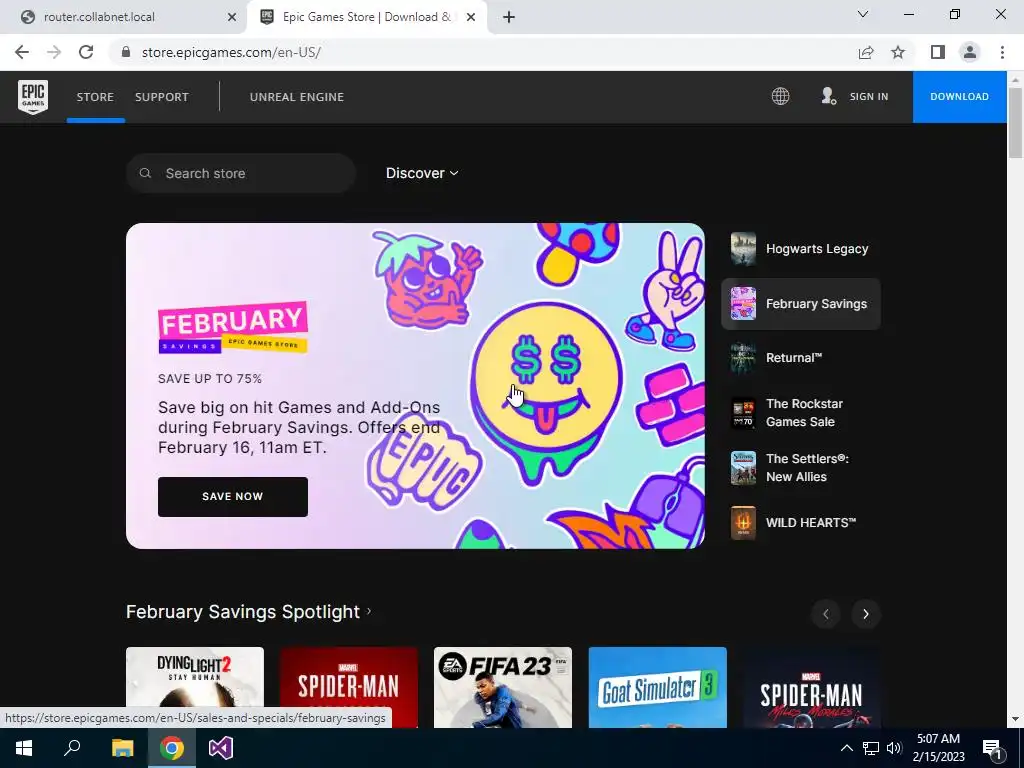The height and width of the screenshot is (768, 1024).
Task: Click the Epic Games logo
Action: click(33, 97)
